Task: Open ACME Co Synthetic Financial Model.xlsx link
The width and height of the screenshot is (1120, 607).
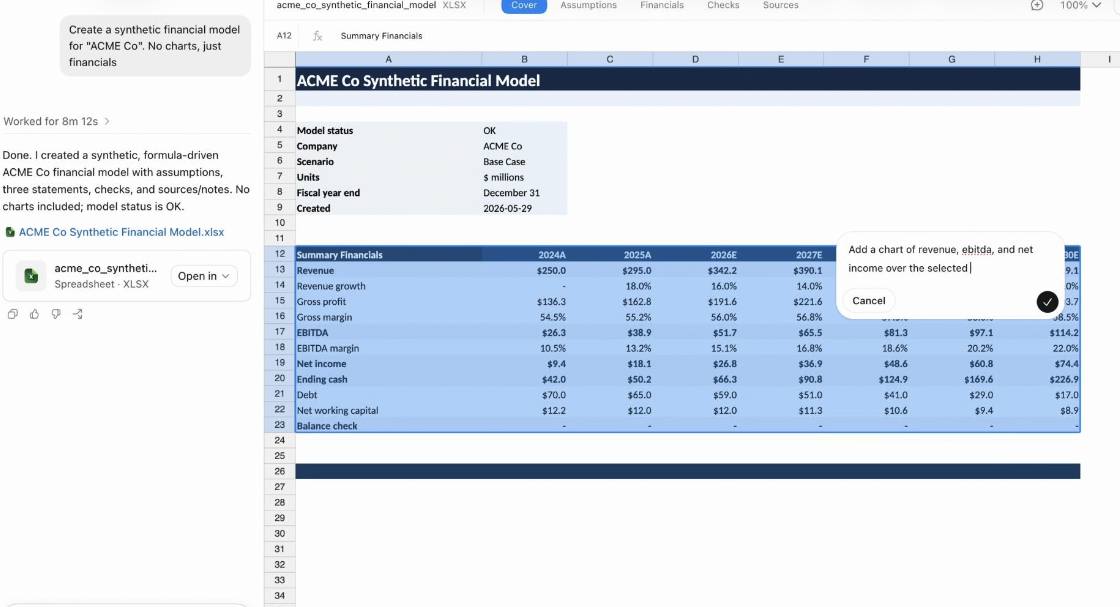Action: 121,232
